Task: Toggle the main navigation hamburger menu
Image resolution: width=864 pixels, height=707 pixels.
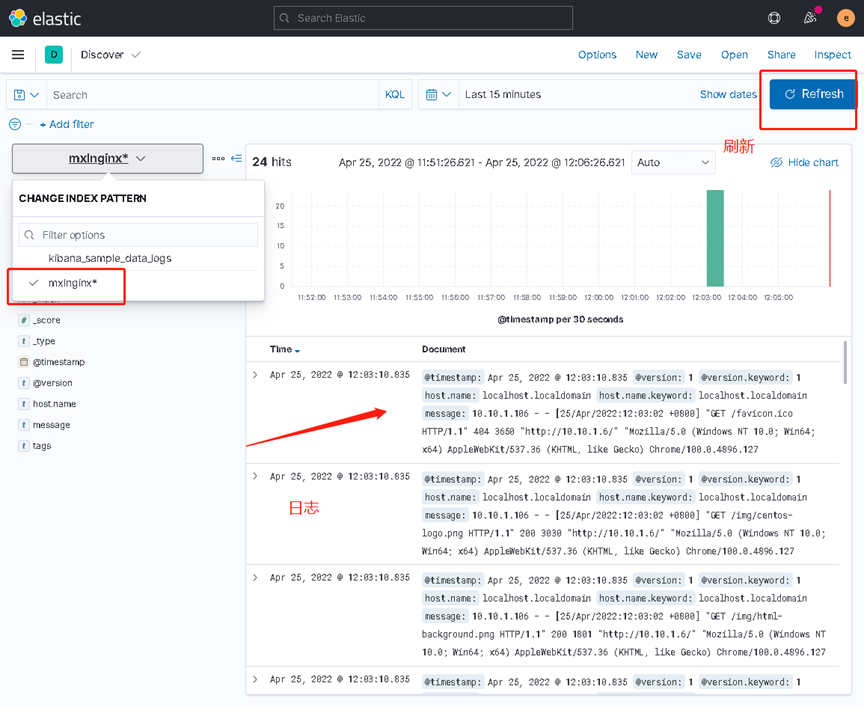Action: point(18,55)
